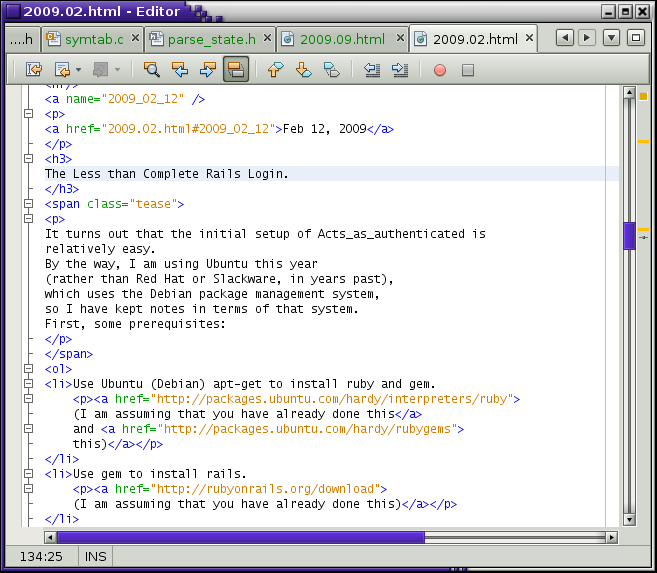This screenshot has width=657, height=573.
Task: Find previous occurrence using toolbar arrow
Action: click(180, 70)
